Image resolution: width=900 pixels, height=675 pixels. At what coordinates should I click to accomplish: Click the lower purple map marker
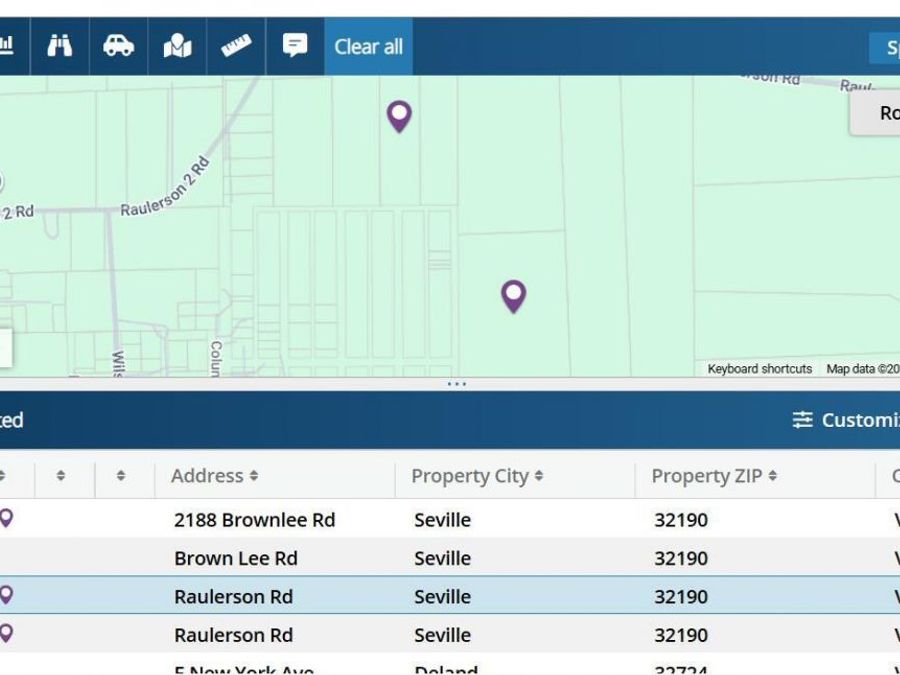pyautogui.click(x=513, y=294)
